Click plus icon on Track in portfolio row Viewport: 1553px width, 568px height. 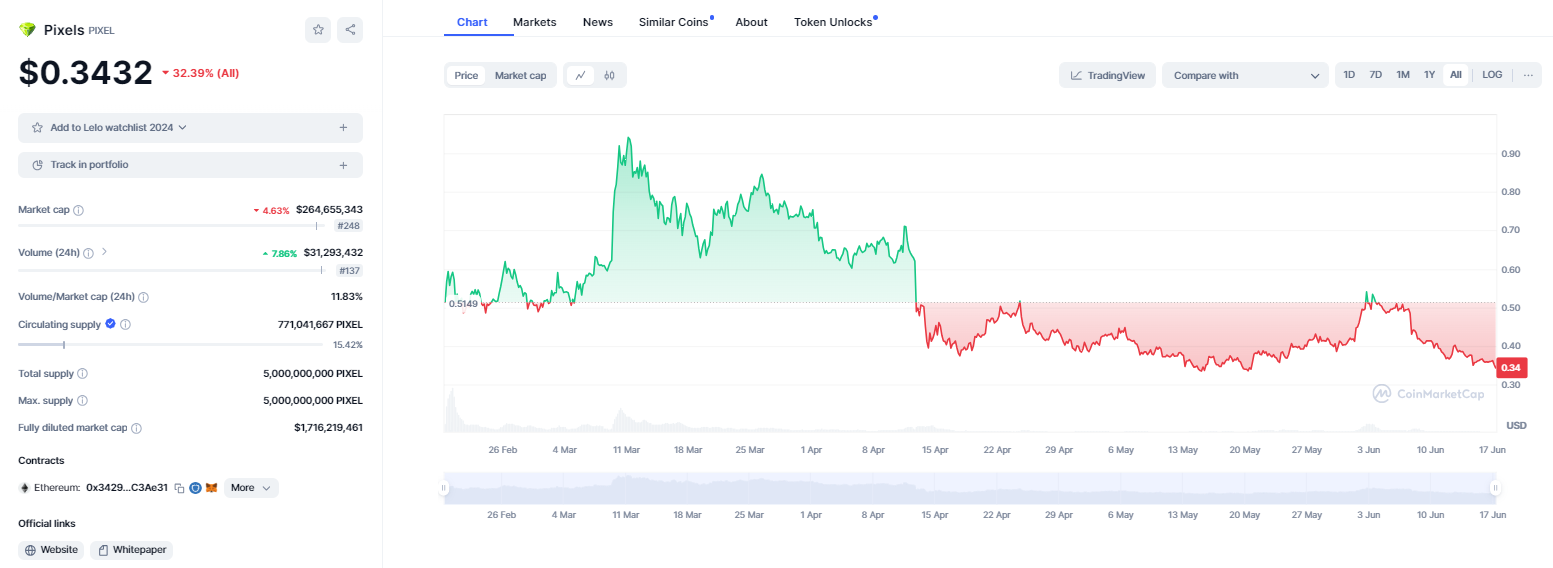pyautogui.click(x=343, y=165)
